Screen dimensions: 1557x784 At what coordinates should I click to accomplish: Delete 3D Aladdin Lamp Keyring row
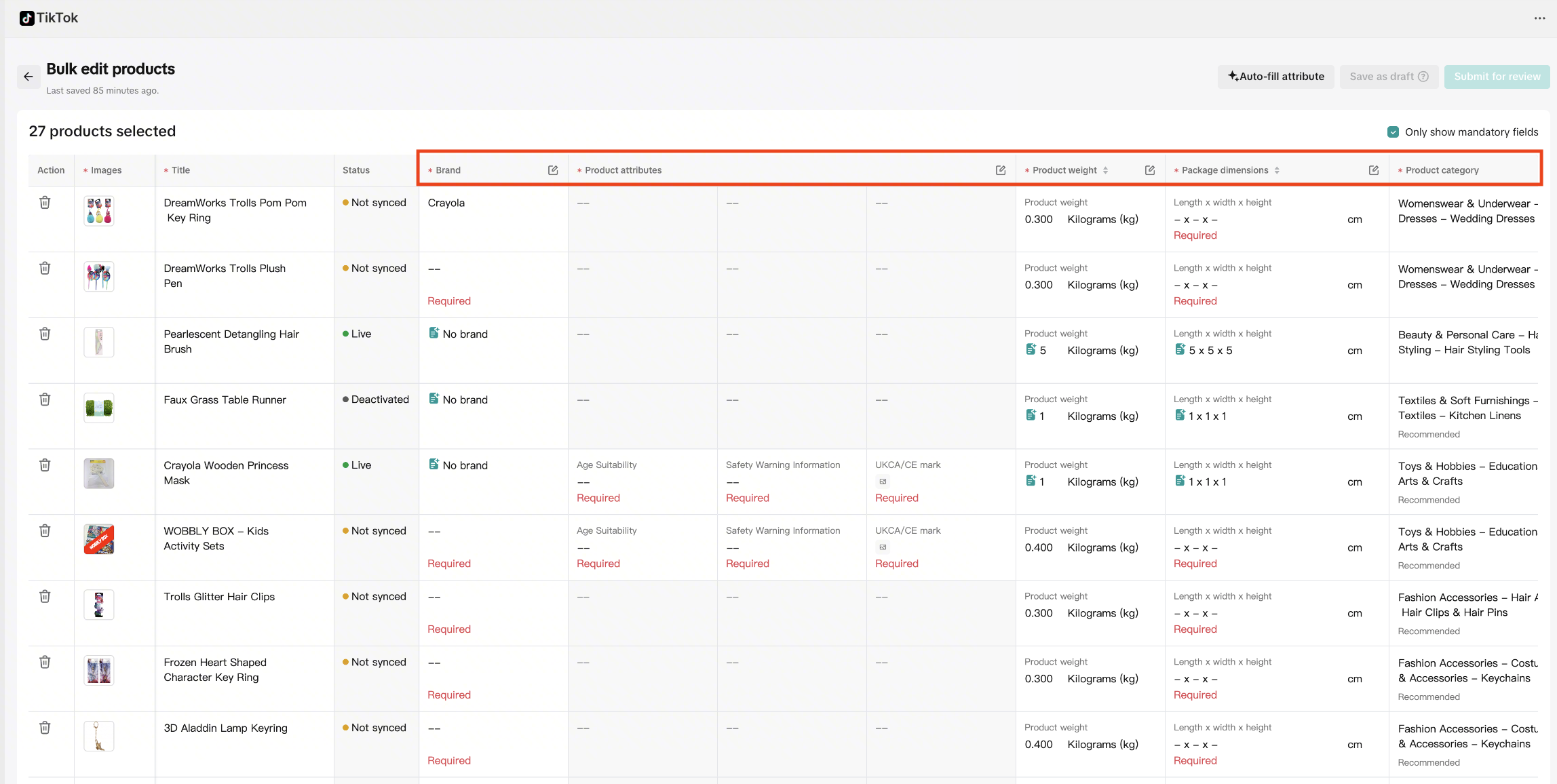pyautogui.click(x=45, y=728)
